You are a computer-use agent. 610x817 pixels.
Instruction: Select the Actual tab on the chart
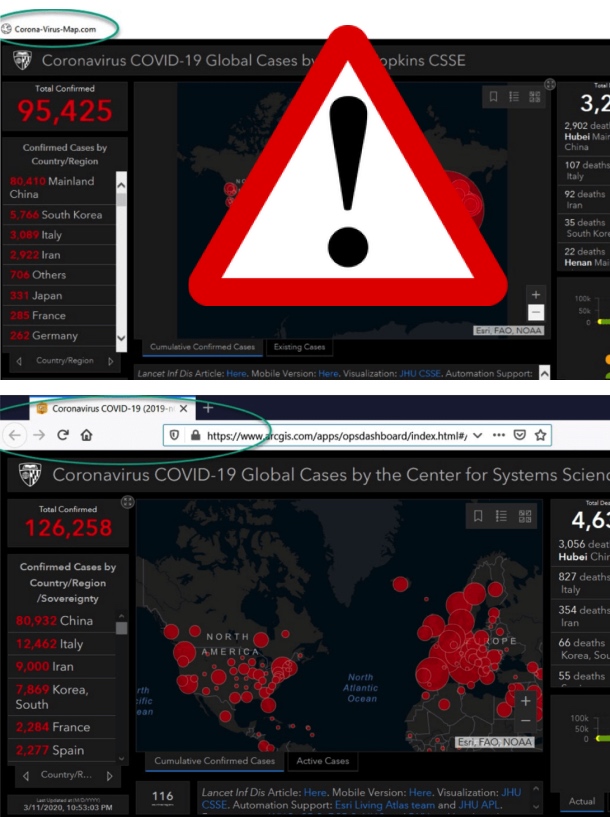pyautogui.click(x=581, y=801)
